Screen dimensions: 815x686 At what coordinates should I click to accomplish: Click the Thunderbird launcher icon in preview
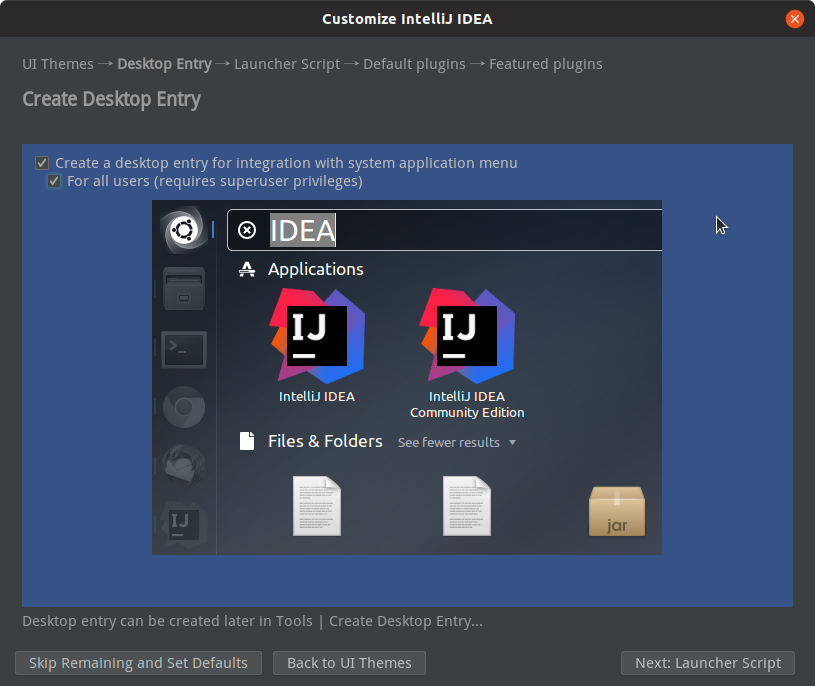point(184,464)
